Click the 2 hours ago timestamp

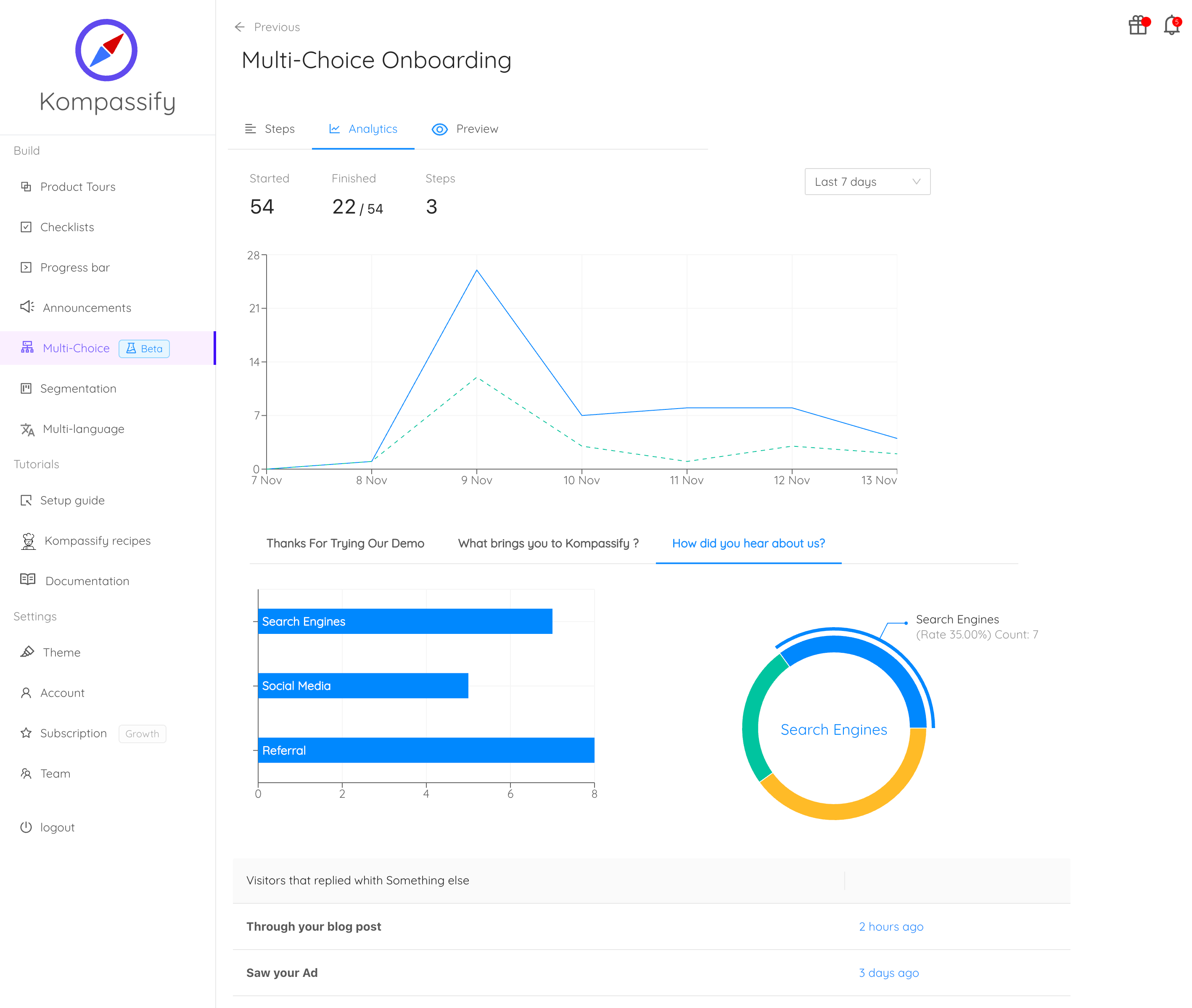(x=891, y=927)
